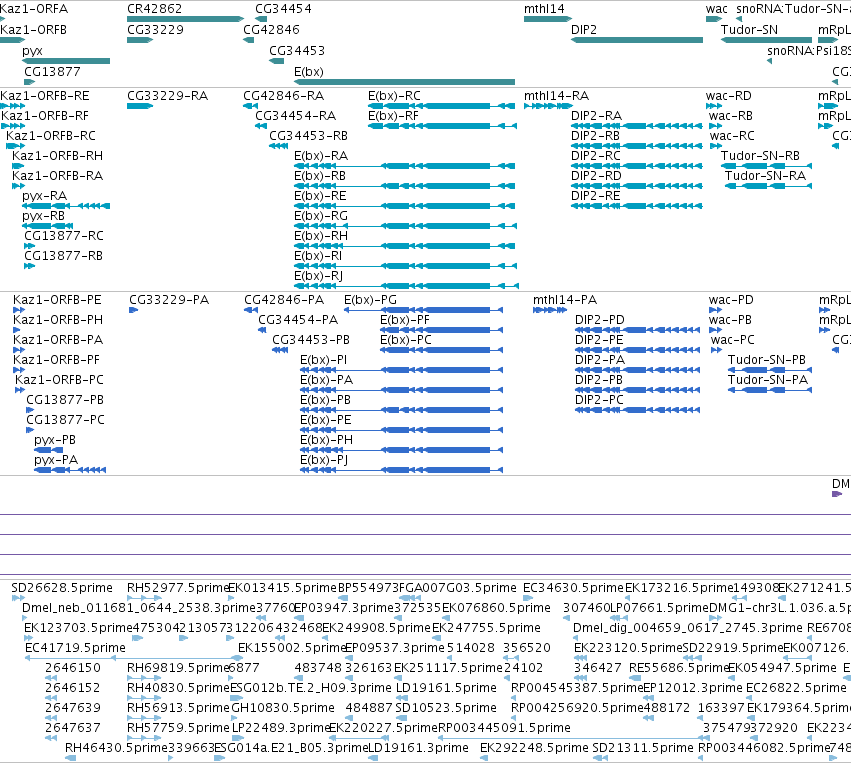Select the pyx-RA transcript label
This screenshot has width=851, height=763.
(45, 196)
